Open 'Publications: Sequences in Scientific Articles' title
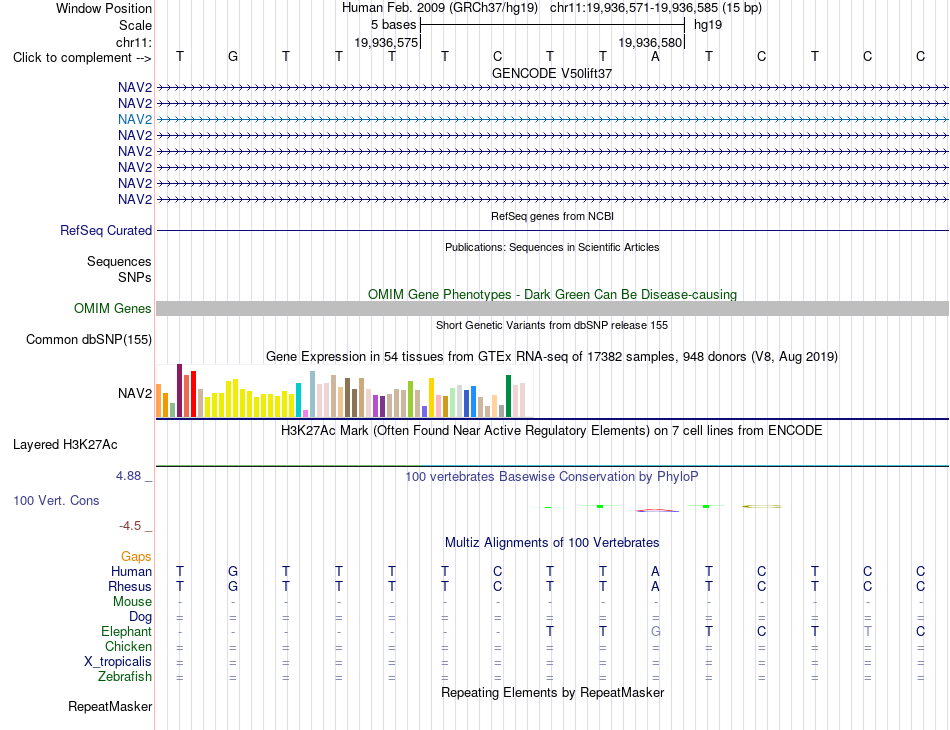The height and width of the screenshot is (730, 950). (552, 247)
